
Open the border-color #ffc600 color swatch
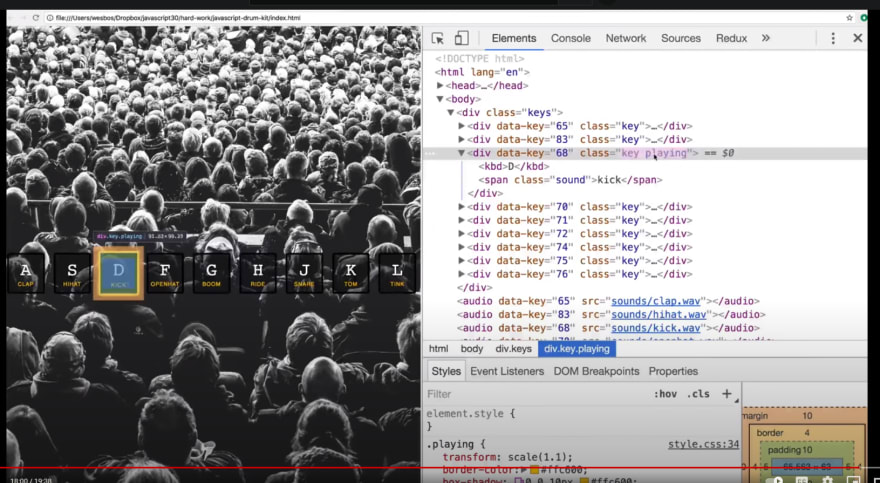(534, 470)
